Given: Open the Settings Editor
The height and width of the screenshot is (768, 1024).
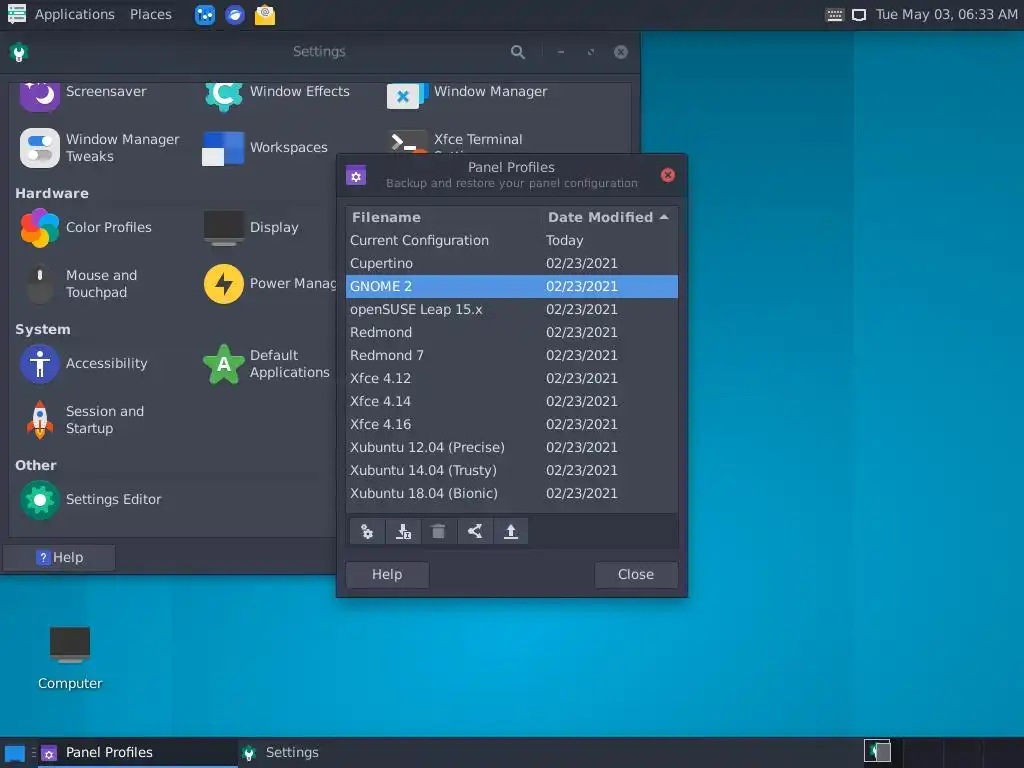Looking at the screenshot, I should tap(90, 500).
